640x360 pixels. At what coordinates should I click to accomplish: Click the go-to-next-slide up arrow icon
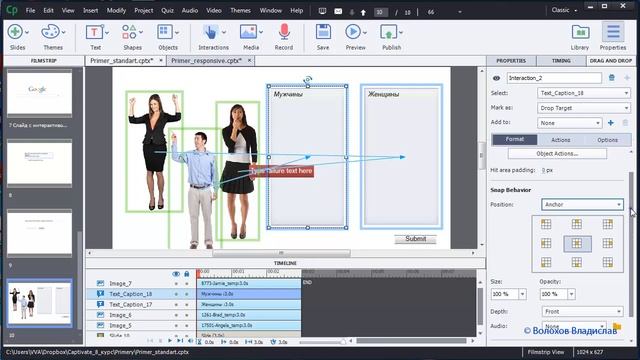pyautogui.click(x=363, y=12)
